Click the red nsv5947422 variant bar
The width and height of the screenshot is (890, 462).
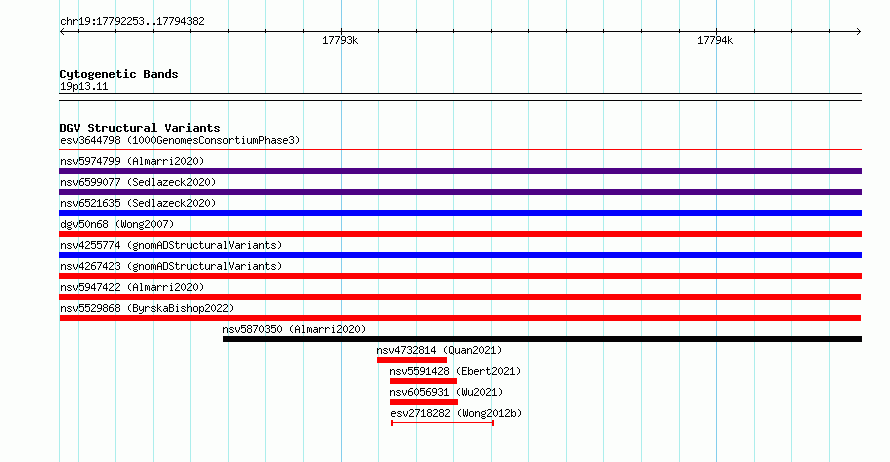click(x=460, y=297)
